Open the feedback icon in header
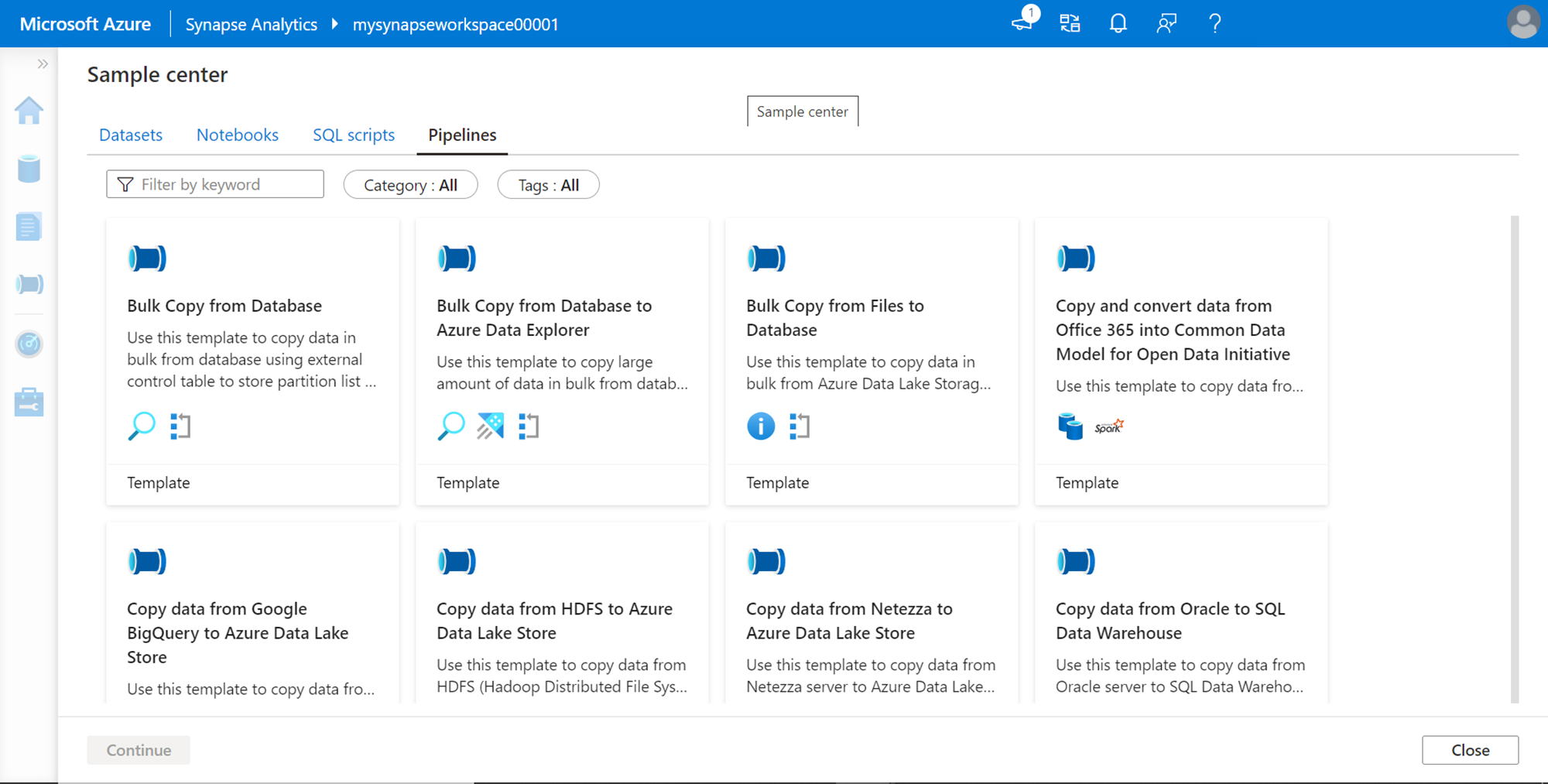1548x784 pixels. tap(1166, 23)
